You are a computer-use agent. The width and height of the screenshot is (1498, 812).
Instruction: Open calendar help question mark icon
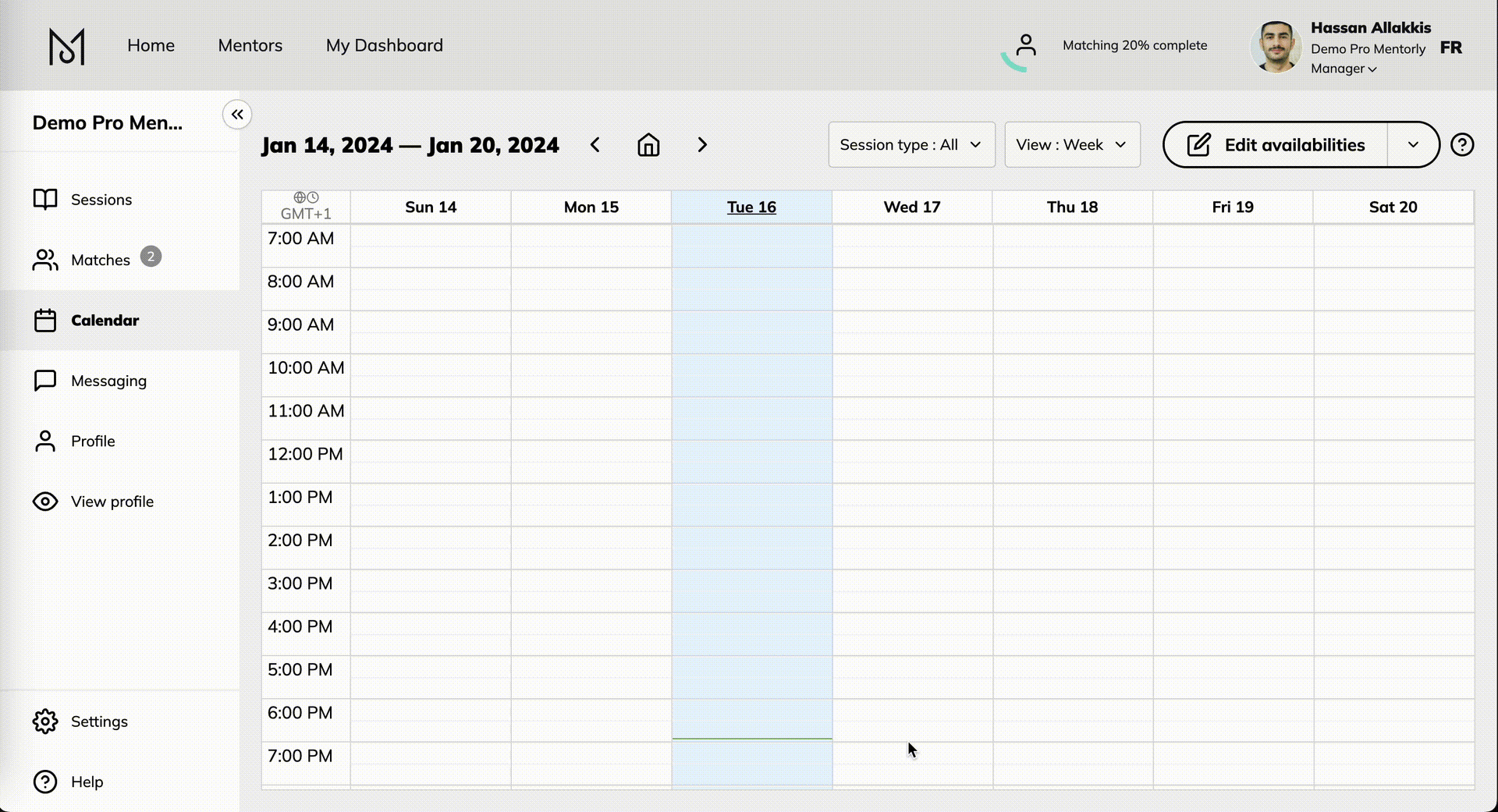pyautogui.click(x=1461, y=145)
